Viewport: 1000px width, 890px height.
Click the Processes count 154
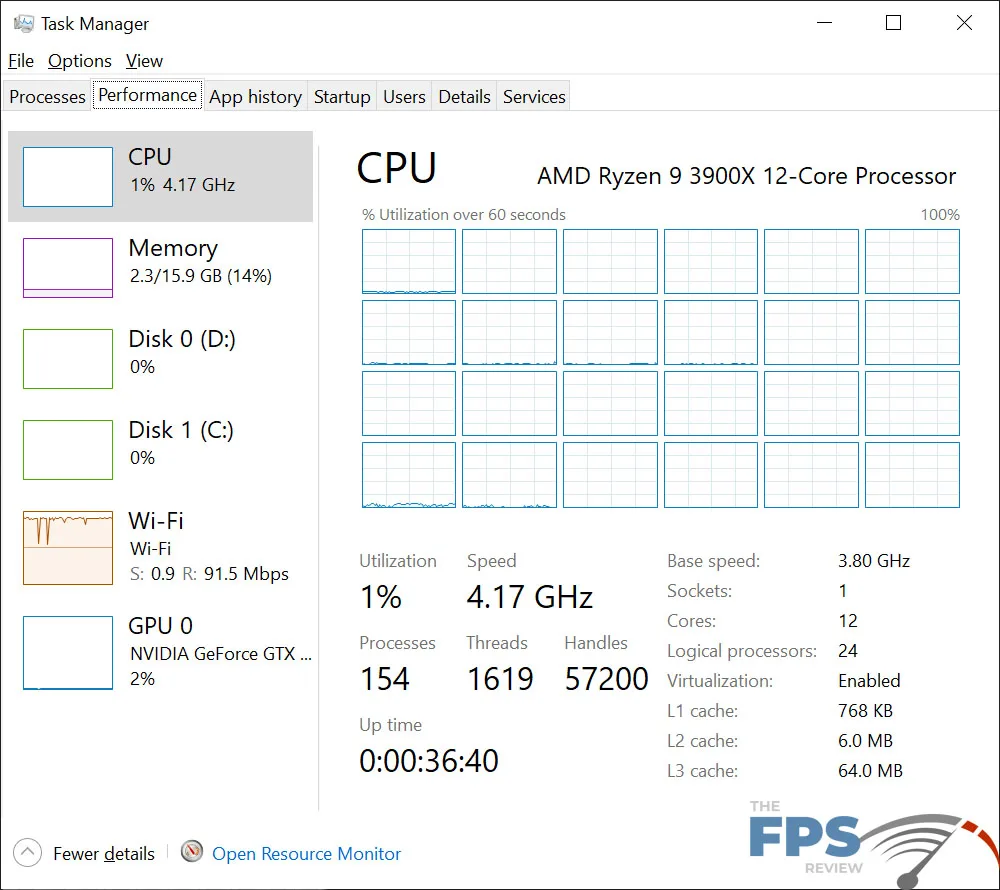tap(385, 678)
